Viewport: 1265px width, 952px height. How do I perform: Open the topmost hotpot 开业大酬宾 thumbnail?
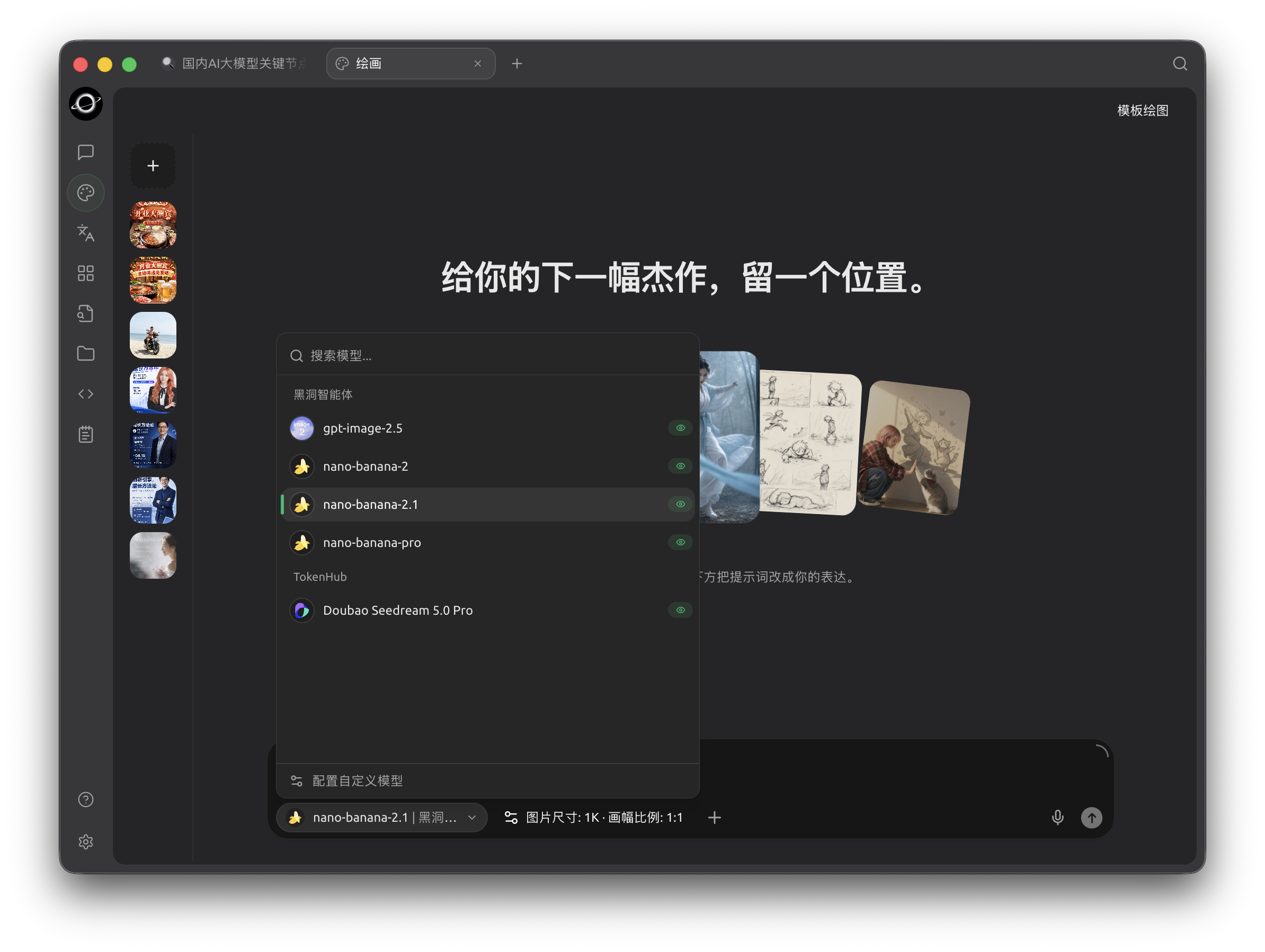click(x=153, y=224)
